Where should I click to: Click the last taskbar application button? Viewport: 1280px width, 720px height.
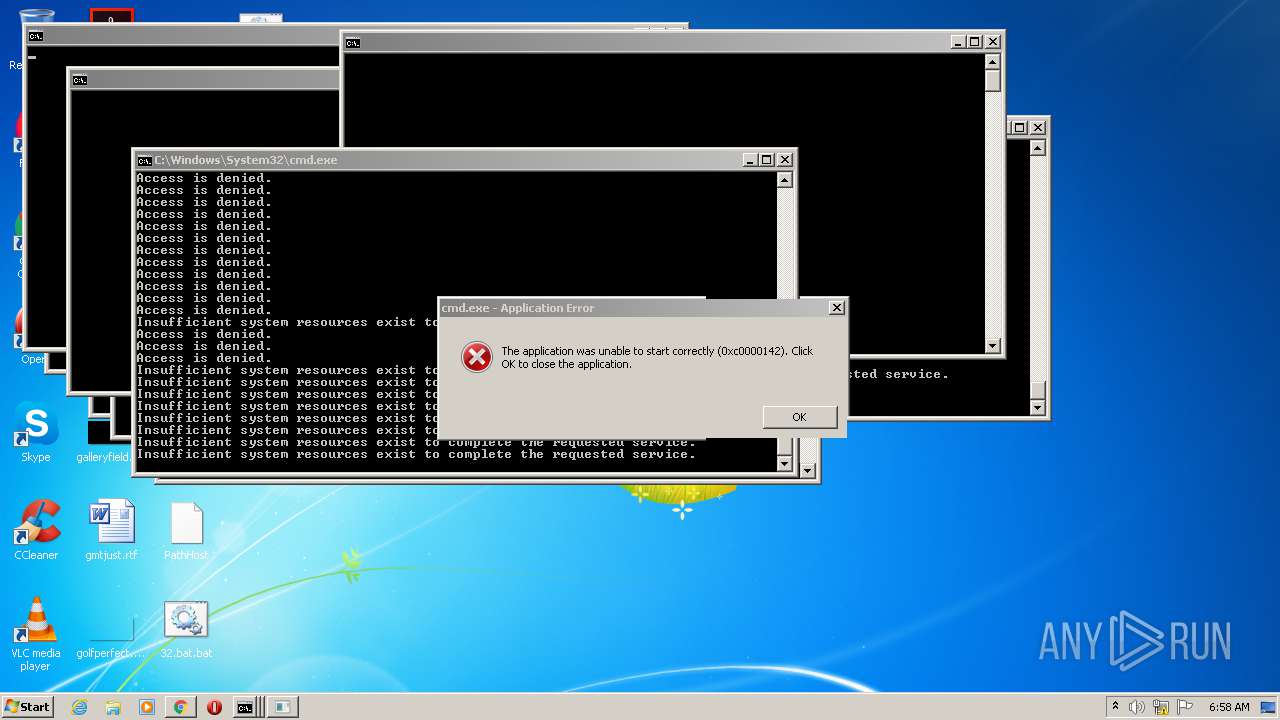pyautogui.click(x=283, y=707)
